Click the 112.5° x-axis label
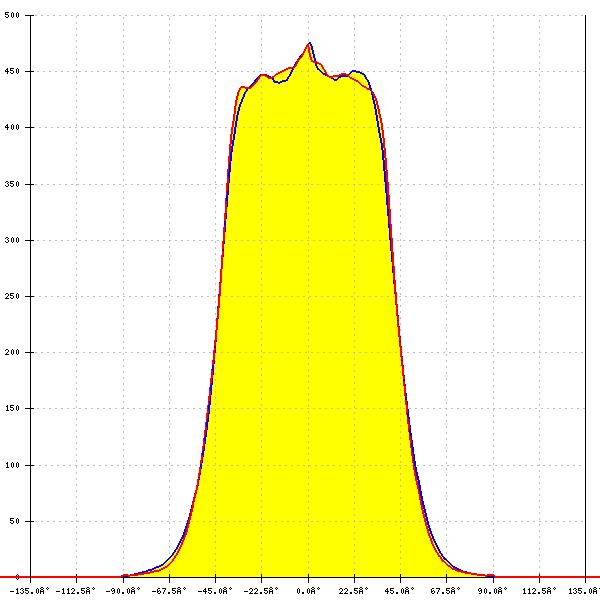 [x=539, y=591]
